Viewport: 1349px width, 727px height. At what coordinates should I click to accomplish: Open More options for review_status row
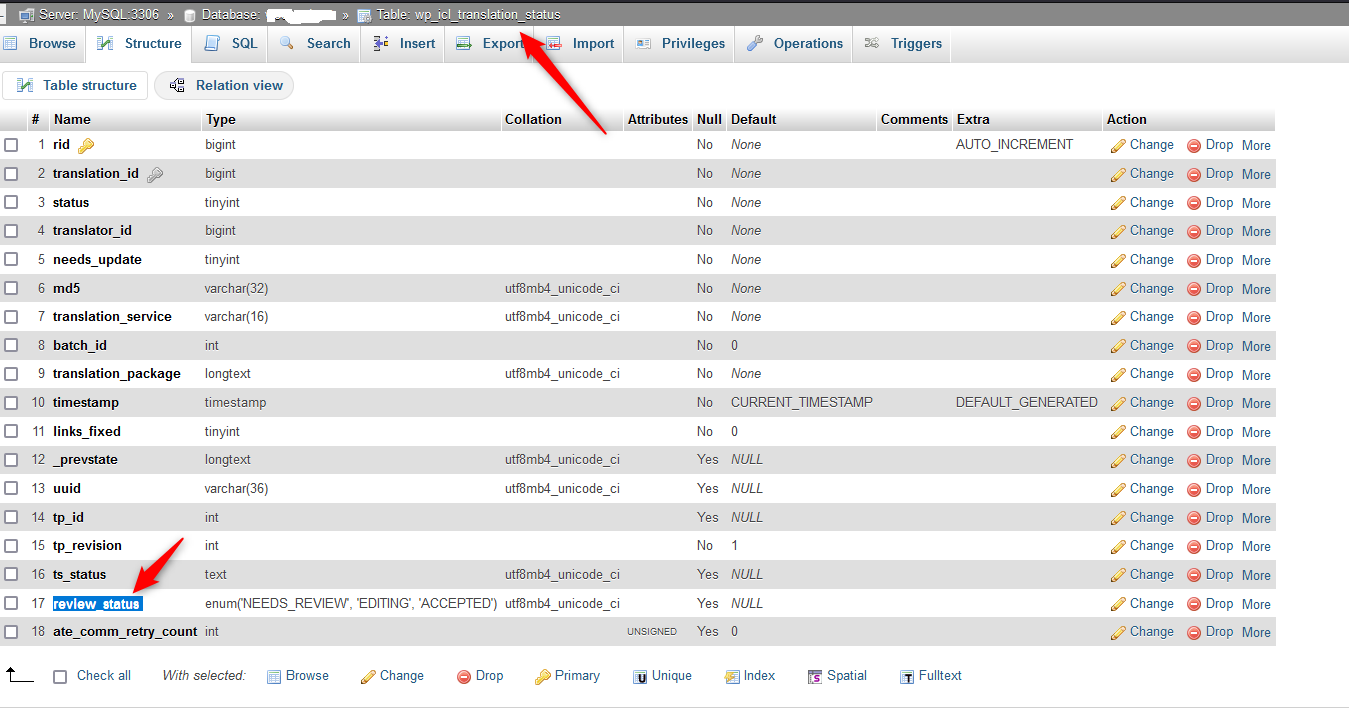point(1256,604)
